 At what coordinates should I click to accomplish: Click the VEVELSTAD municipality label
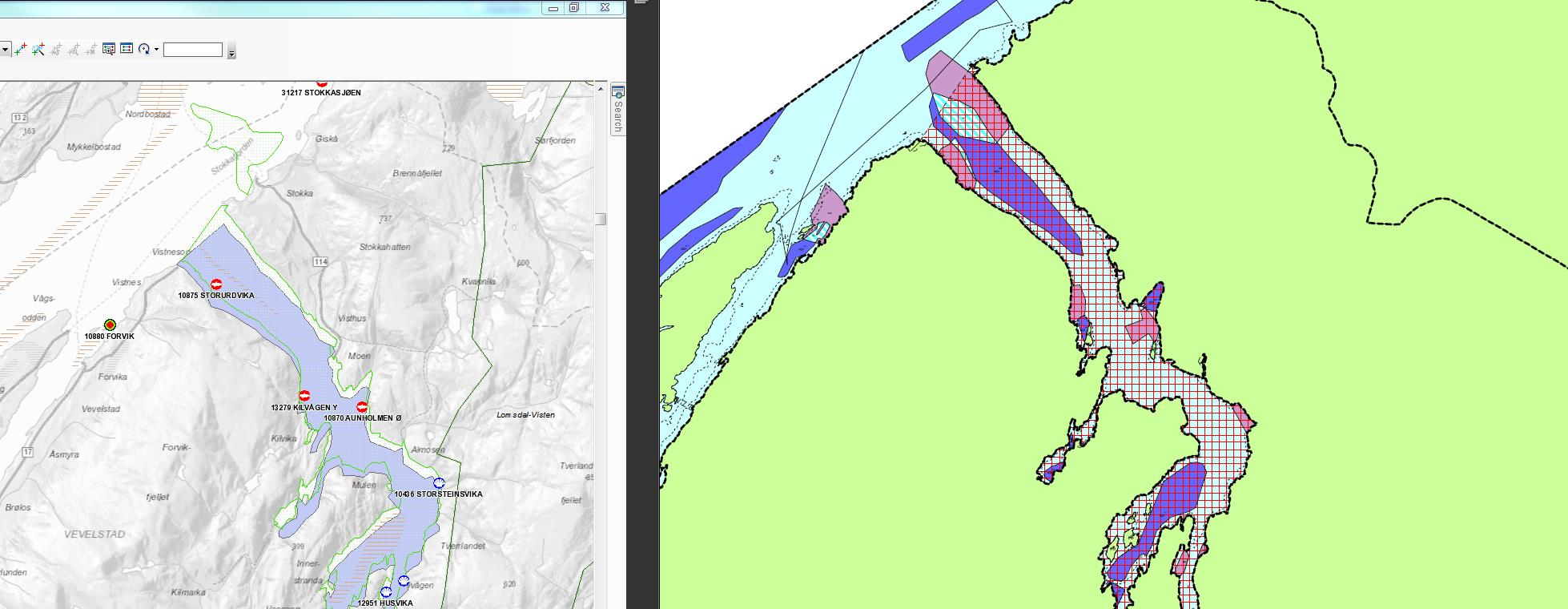pos(94,533)
